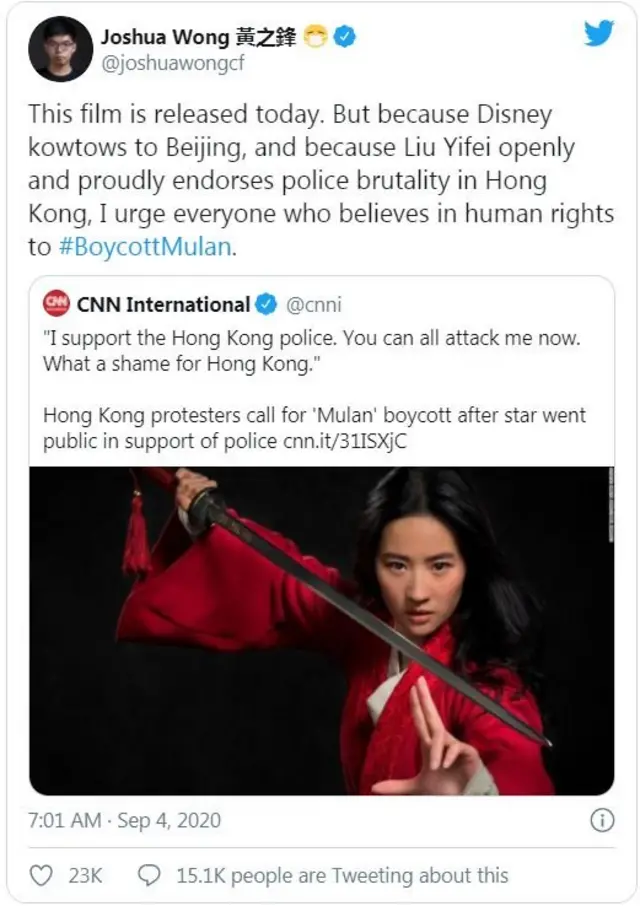Click the 7:01 AM Sep 4, 2020 timestamp
The width and height of the screenshot is (640, 906).
[x=124, y=820]
